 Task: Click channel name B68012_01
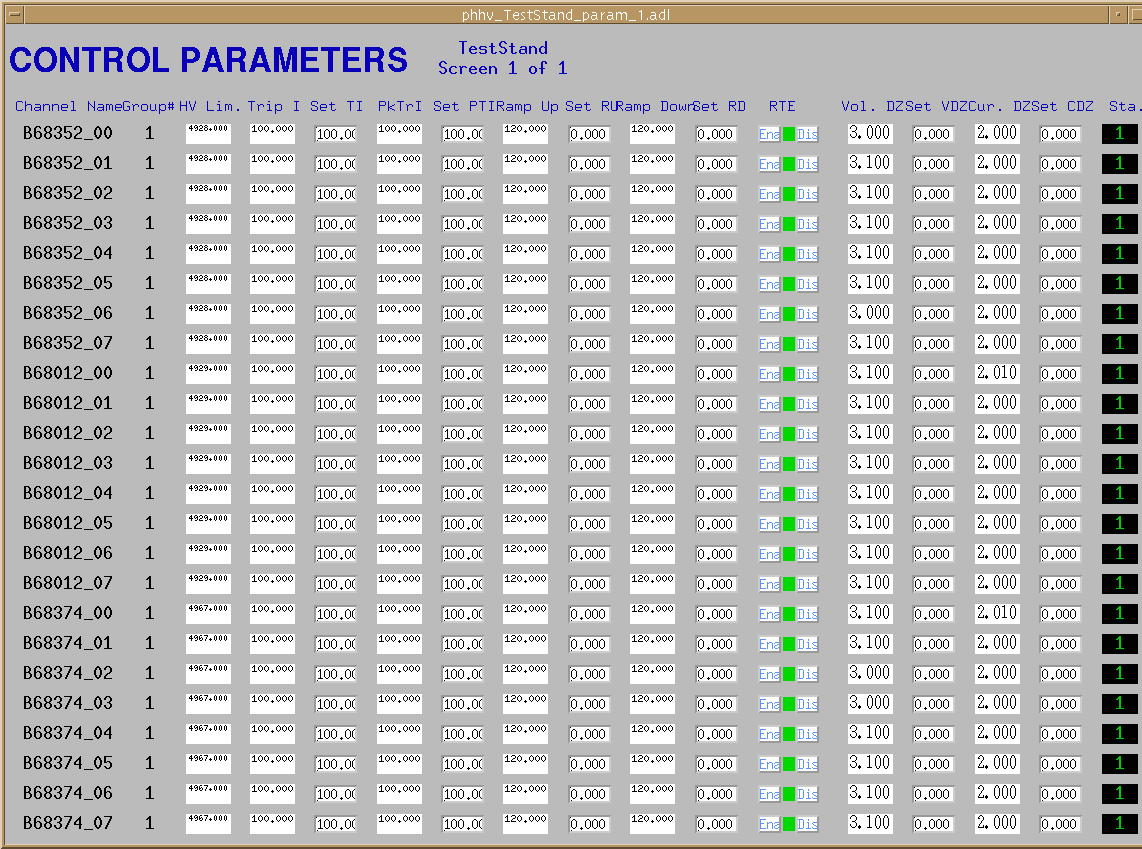coord(68,403)
